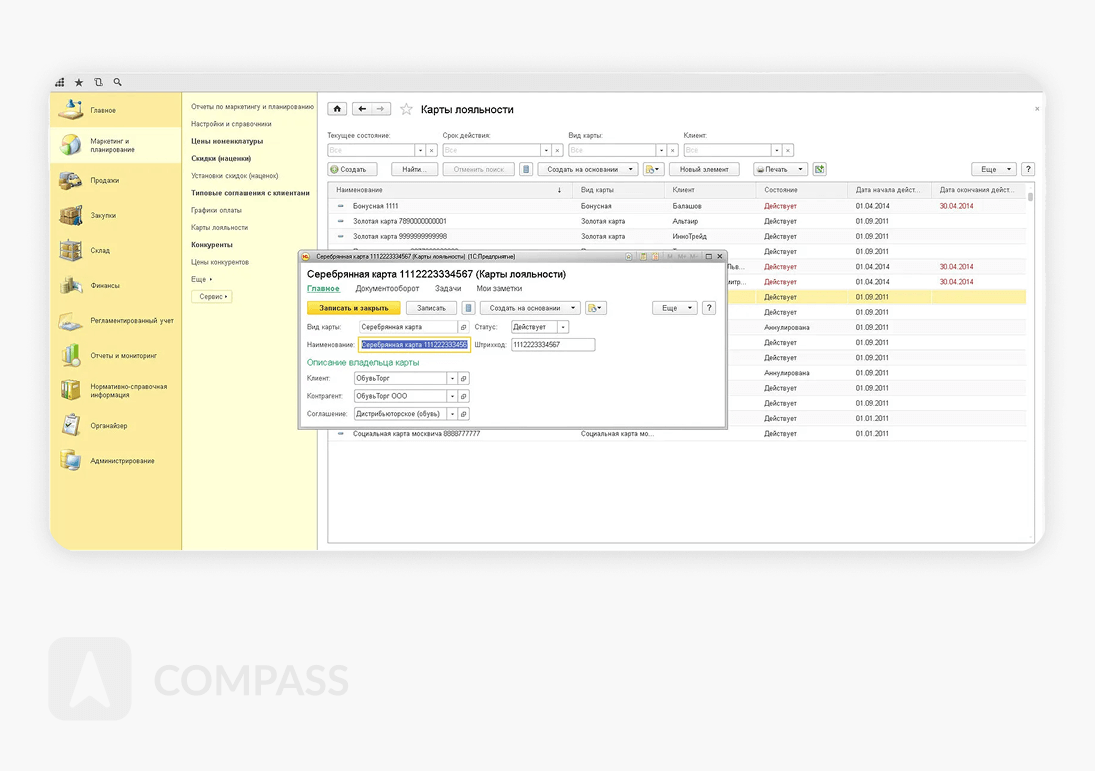Image resolution: width=1095 pixels, height=771 pixels.
Task: Open Ценовые группы link Цены конкурентов
Action: click(220, 262)
